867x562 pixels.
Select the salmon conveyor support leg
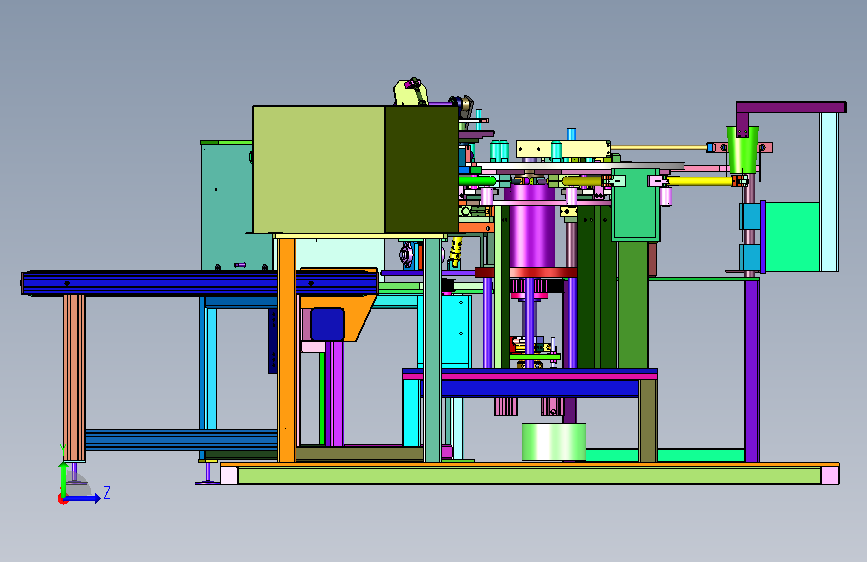click(74, 378)
